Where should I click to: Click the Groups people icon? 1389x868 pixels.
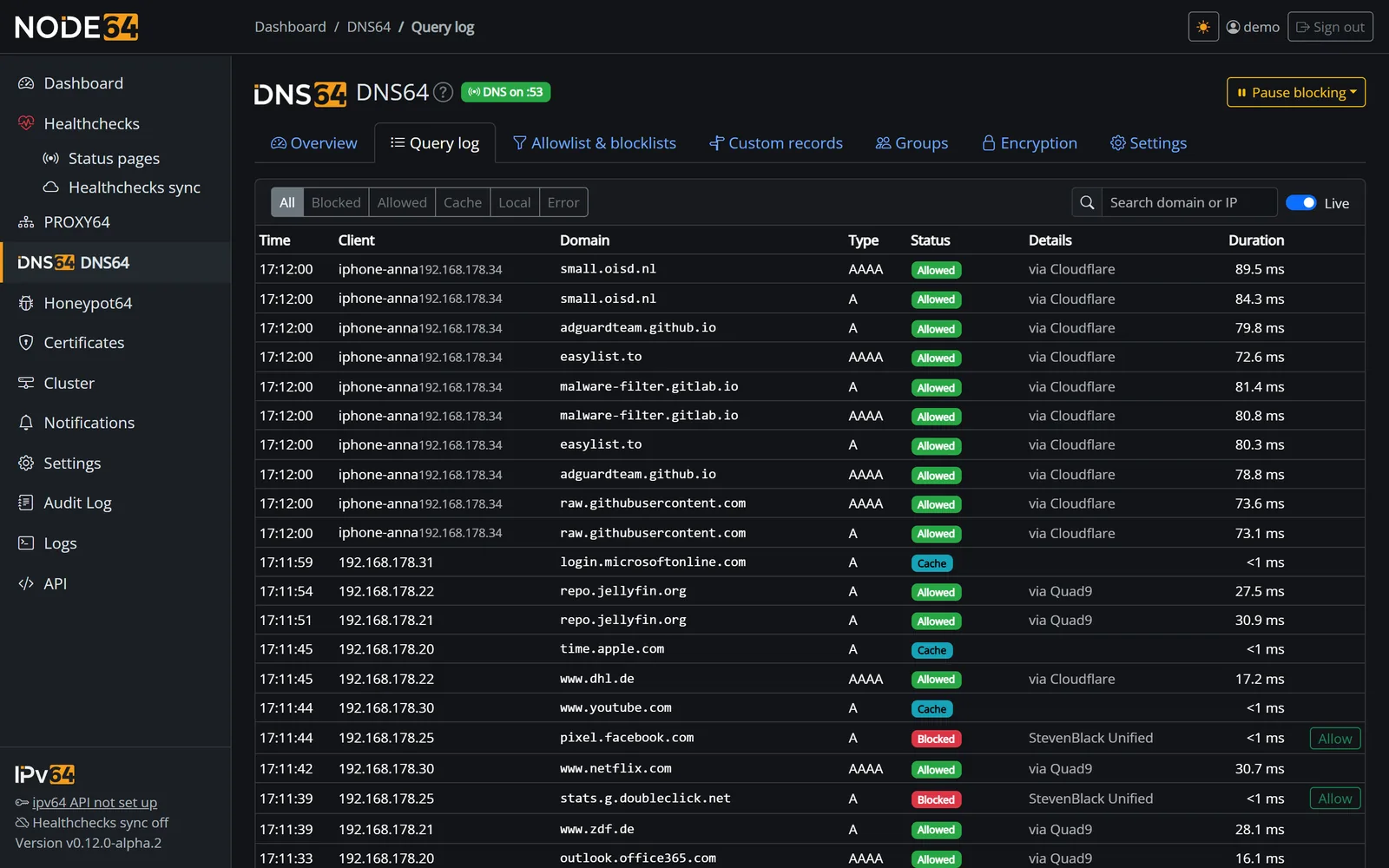(x=884, y=143)
